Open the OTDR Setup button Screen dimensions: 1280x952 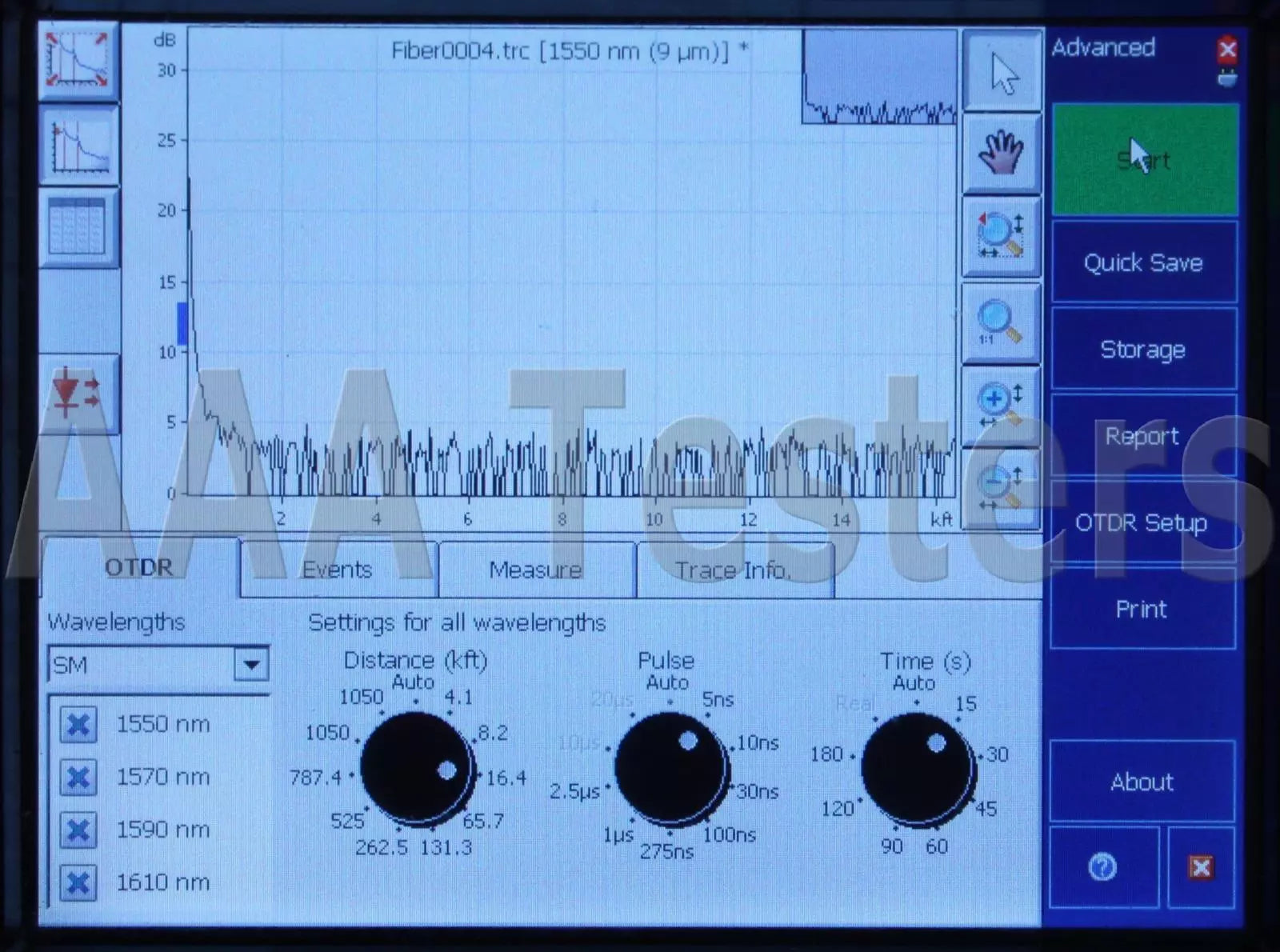[x=1142, y=522]
